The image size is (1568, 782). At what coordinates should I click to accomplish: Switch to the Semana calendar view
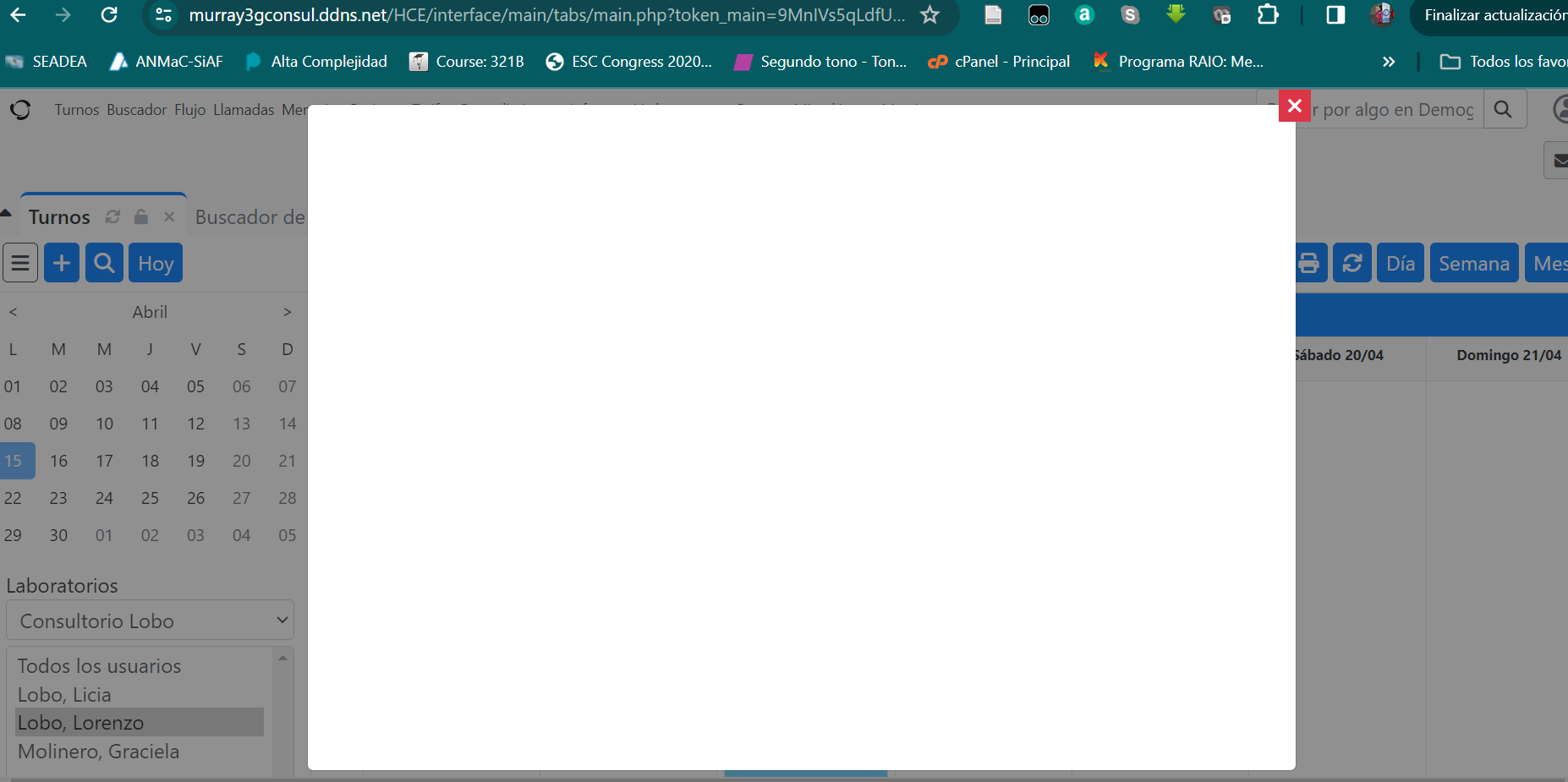[1473, 264]
